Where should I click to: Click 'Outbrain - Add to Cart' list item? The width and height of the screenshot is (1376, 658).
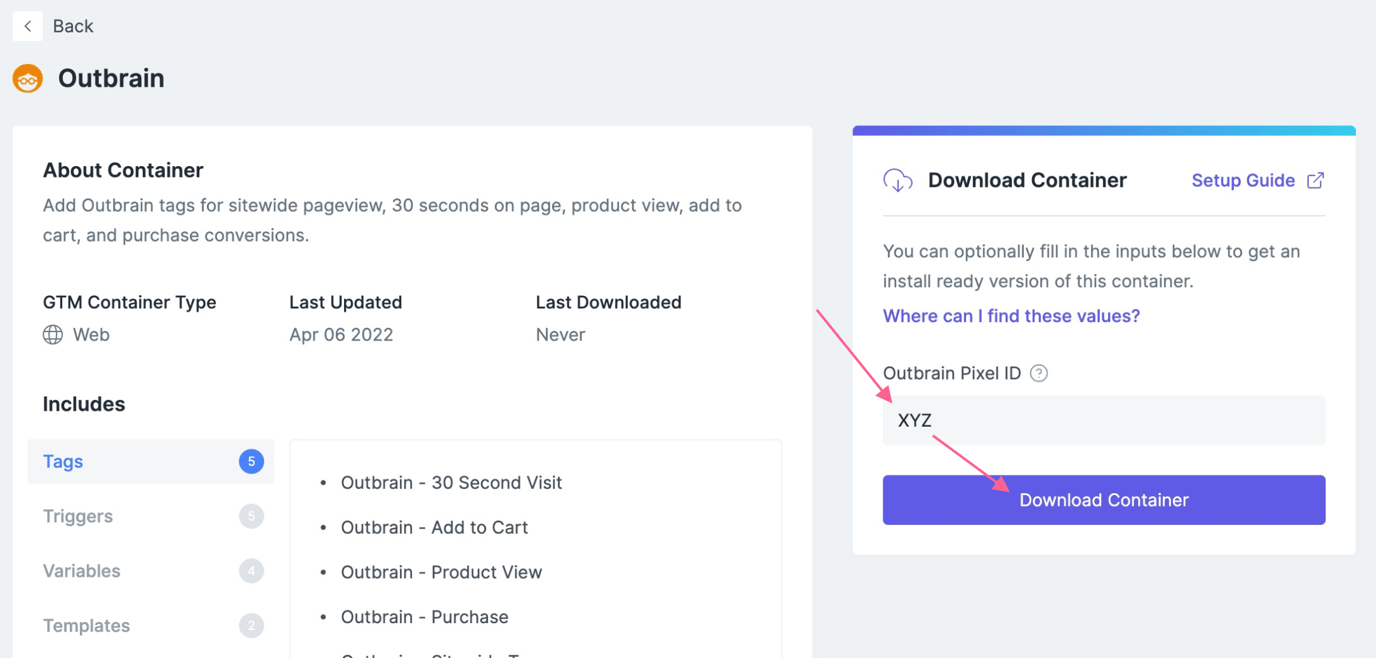434,528
